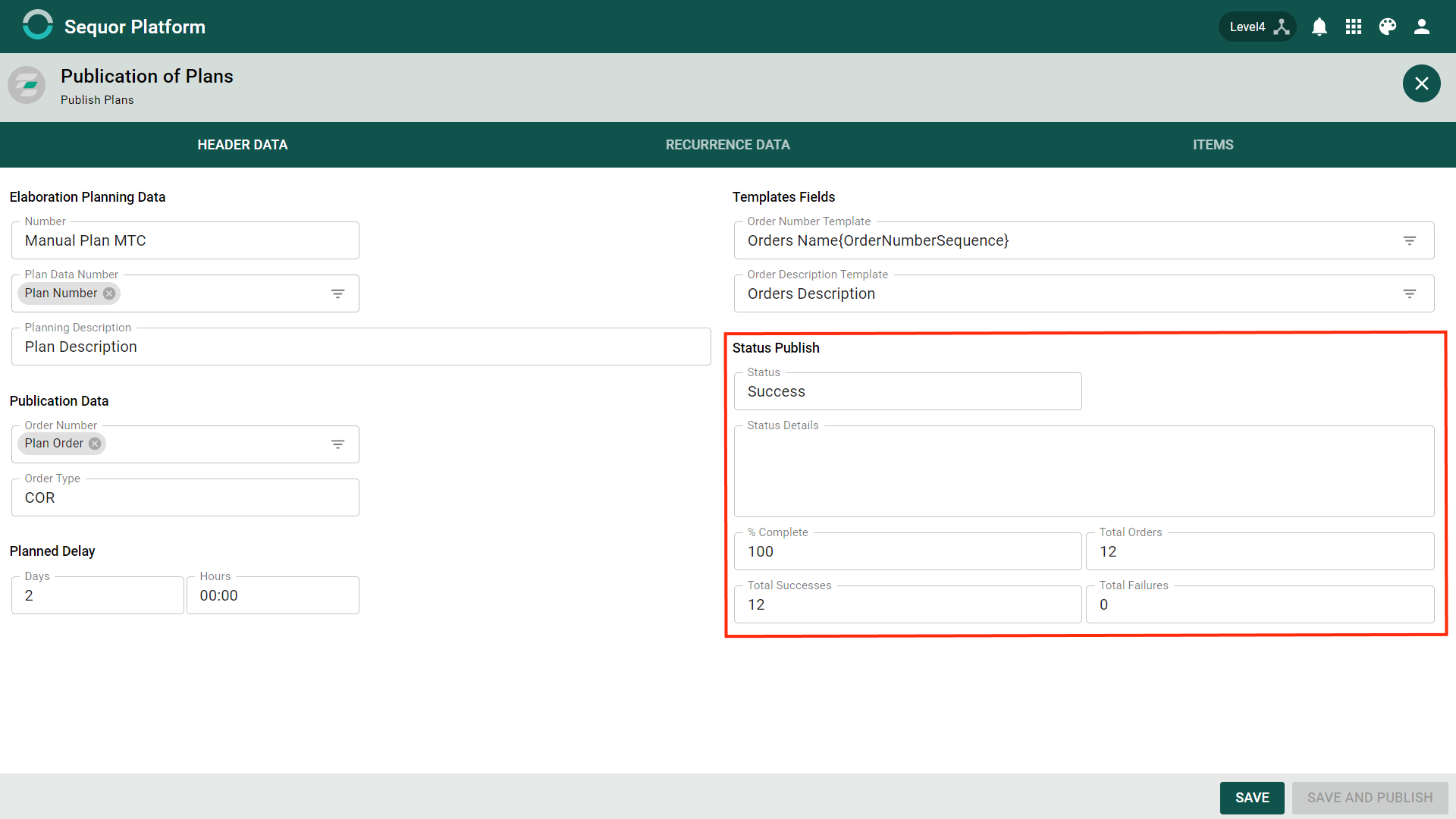Viewport: 1456px width, 819px height.
Task: Open the Plan Data Number filter list
Action: [338, 293]
